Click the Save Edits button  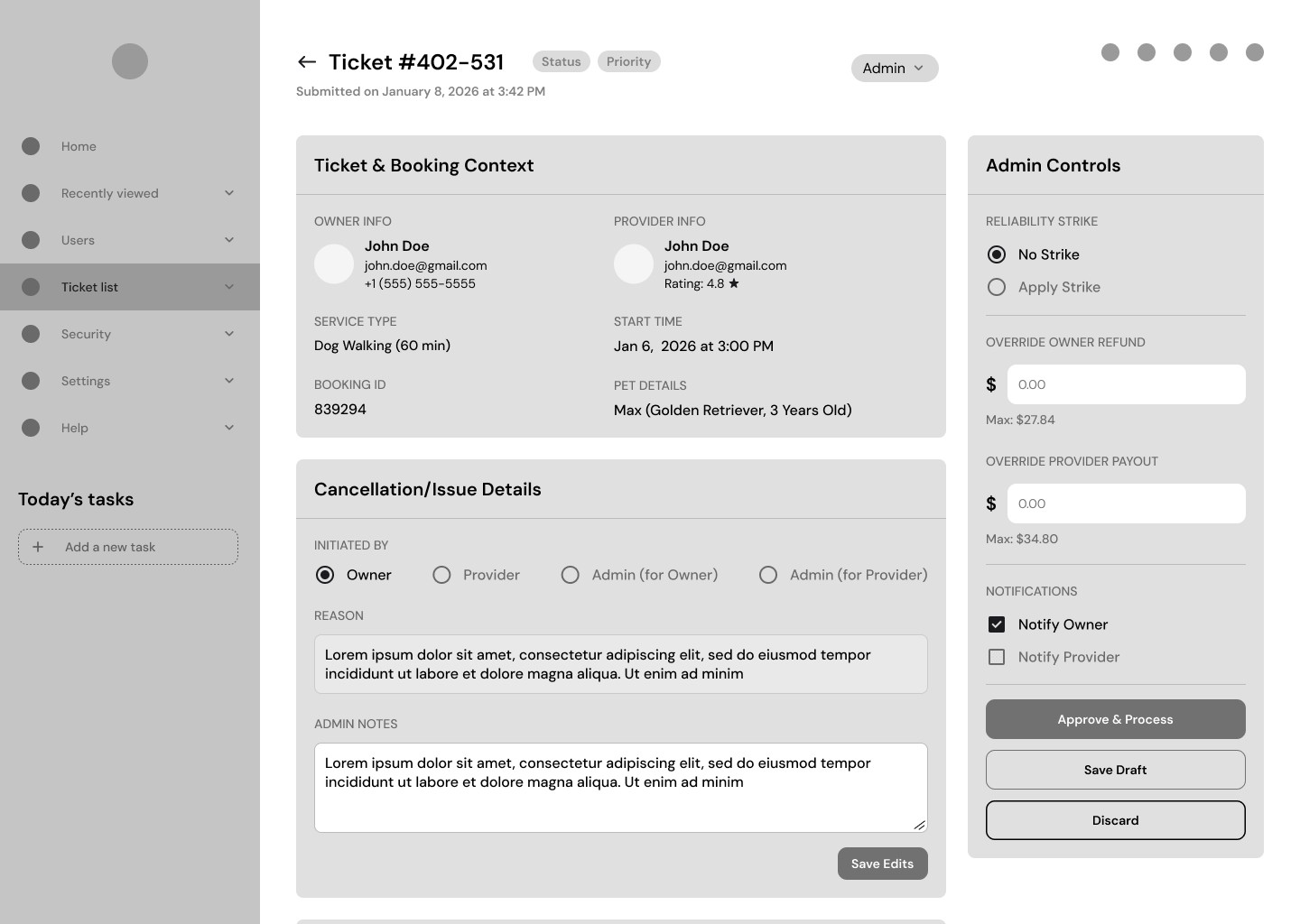tap(882, 864)
